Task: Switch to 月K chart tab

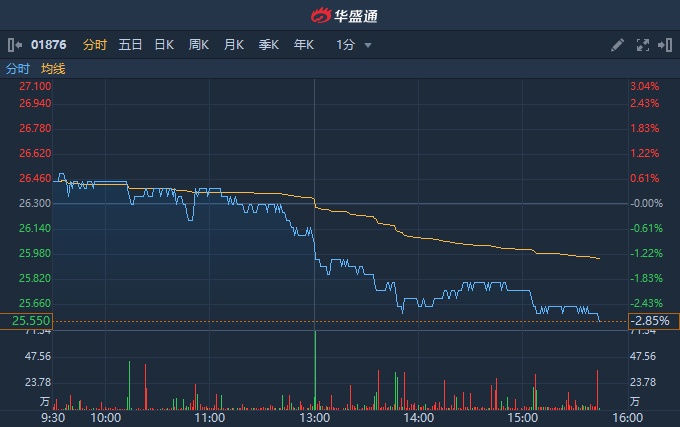Action: click(x=234, y=45)
